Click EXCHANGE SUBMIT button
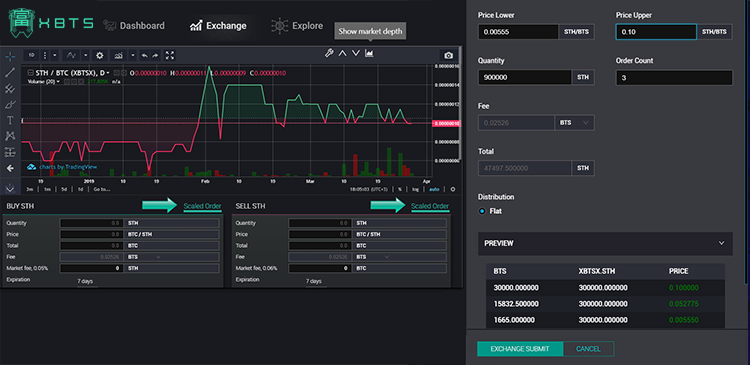Viewport: 750px width, 365px height. pyautogui.click(x=520, y=349)
